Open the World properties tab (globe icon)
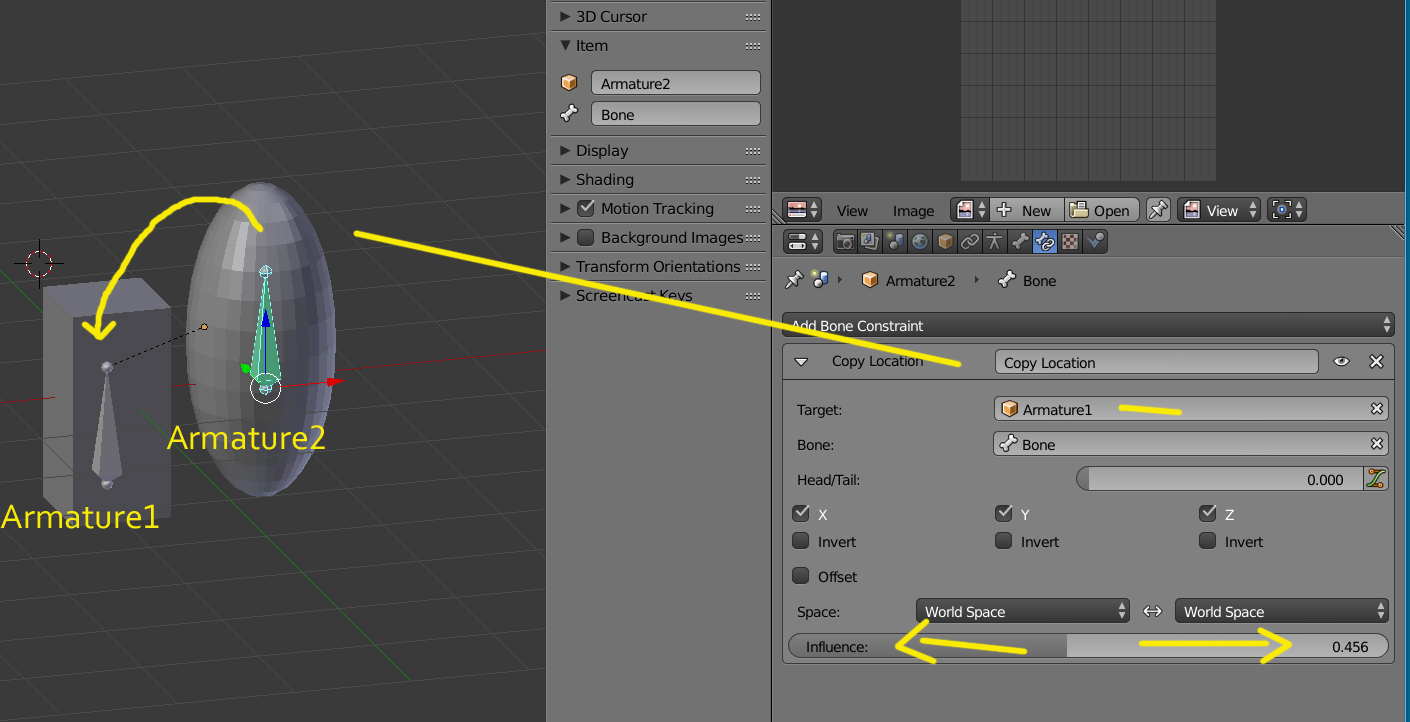Image resolution: width=1410 pixels, height=722 pixels. click(x=920, y=241)
